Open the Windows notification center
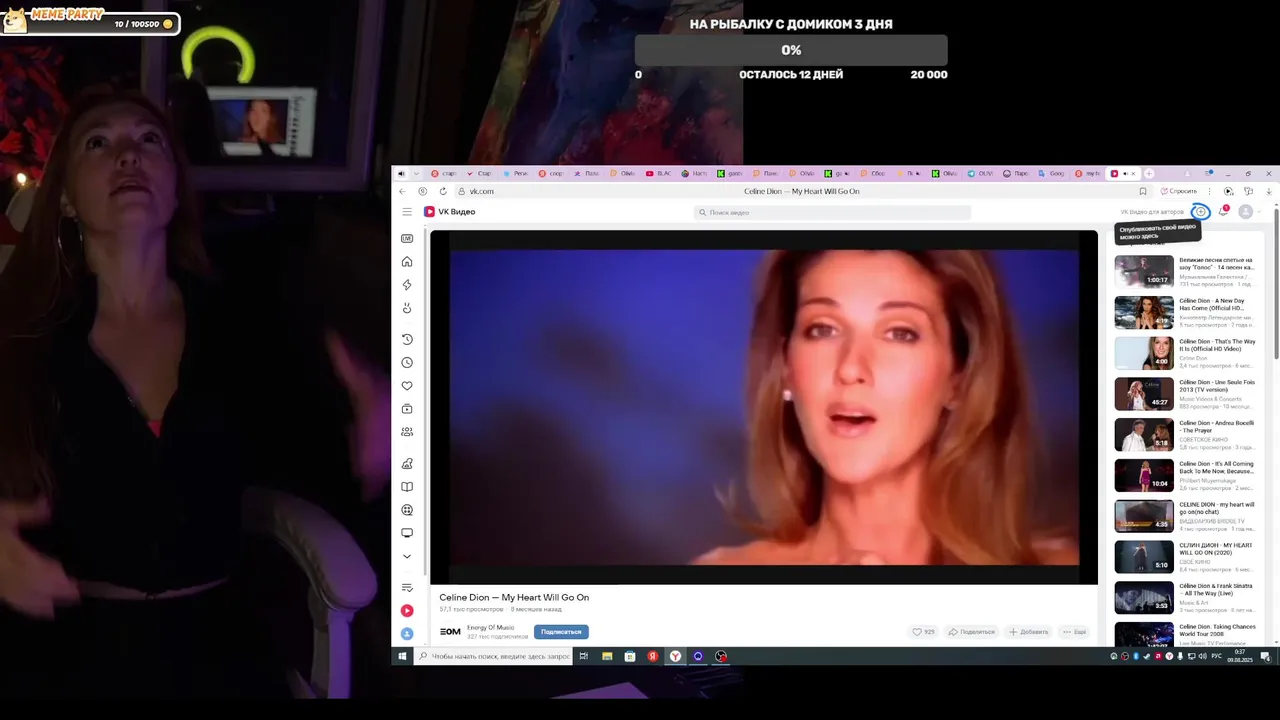 click(x=1266, y=656)
